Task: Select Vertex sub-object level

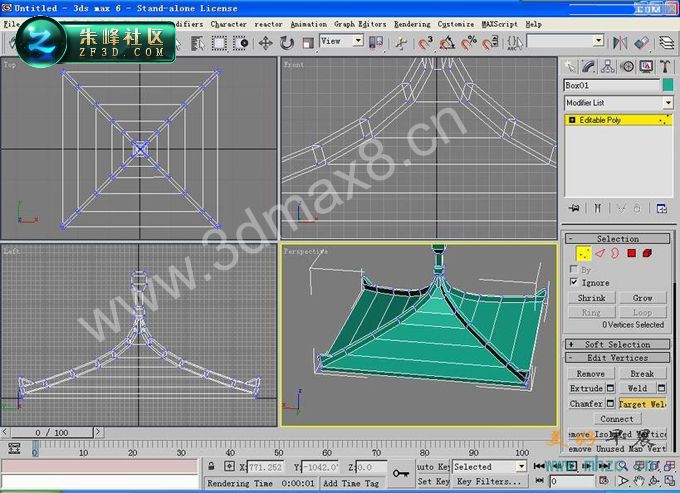Action: (584, 254)
